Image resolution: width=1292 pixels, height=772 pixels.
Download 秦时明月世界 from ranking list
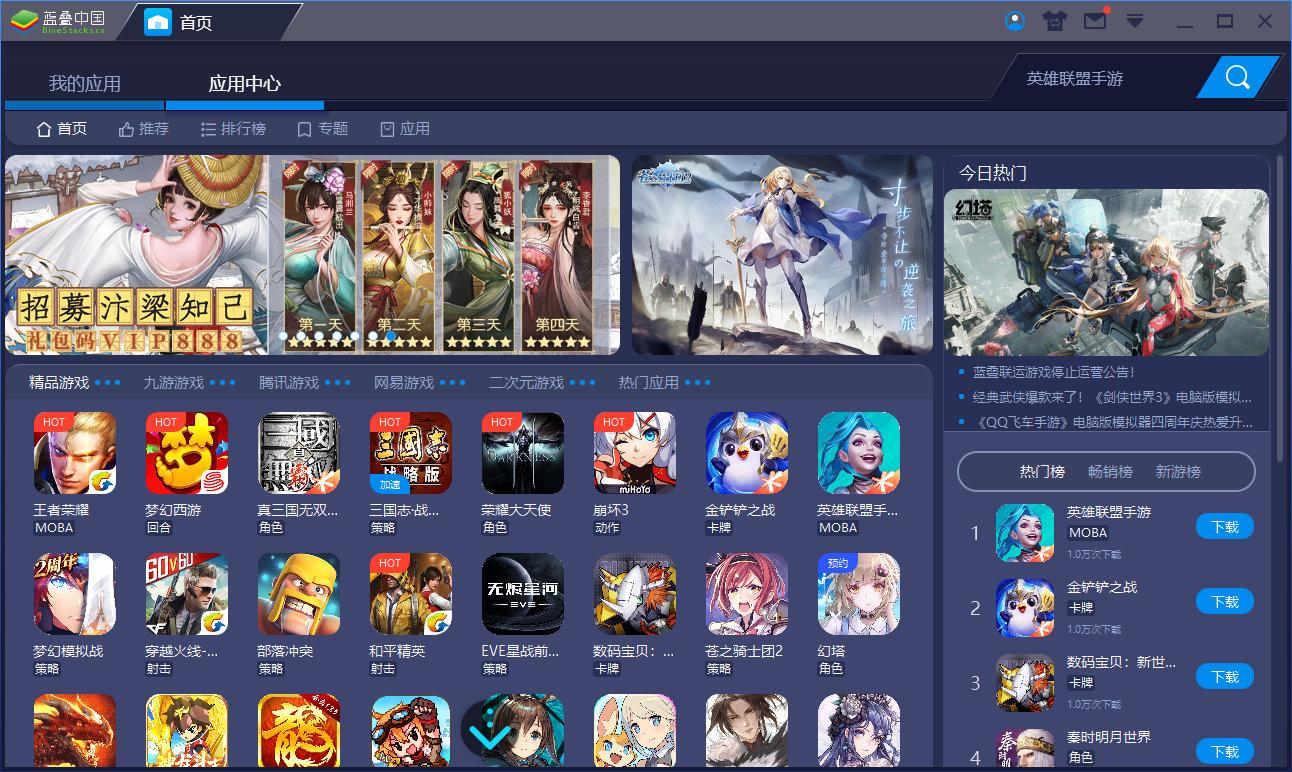tap(1225, 751)
